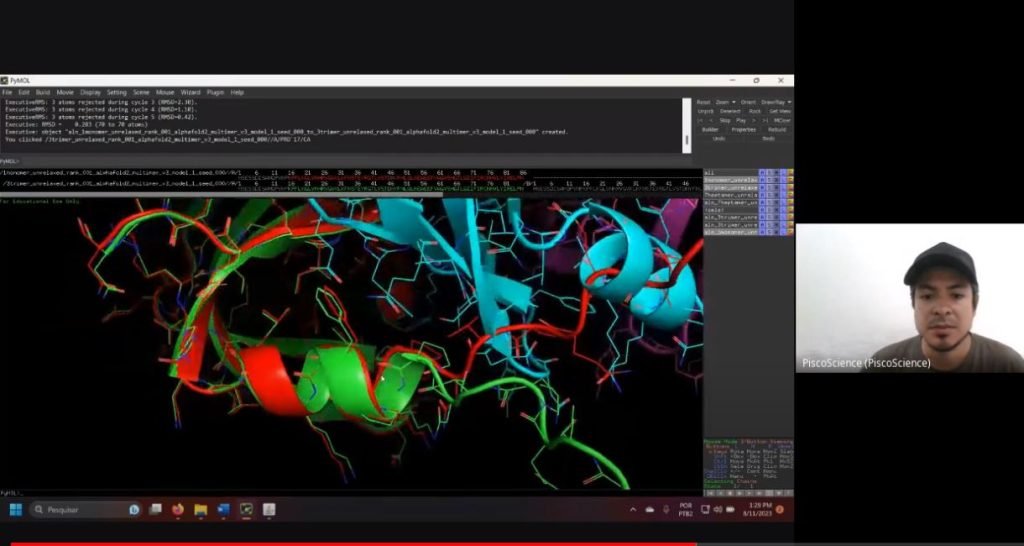Viewport: 1024px width, 546px height.
Task: Click the rewind-to-start button in the bottom movie controls
Action: 709,493
